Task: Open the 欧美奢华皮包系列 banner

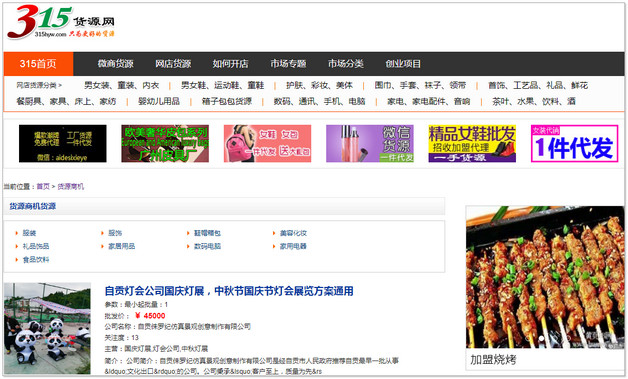Action: click(x=165, y=143)
